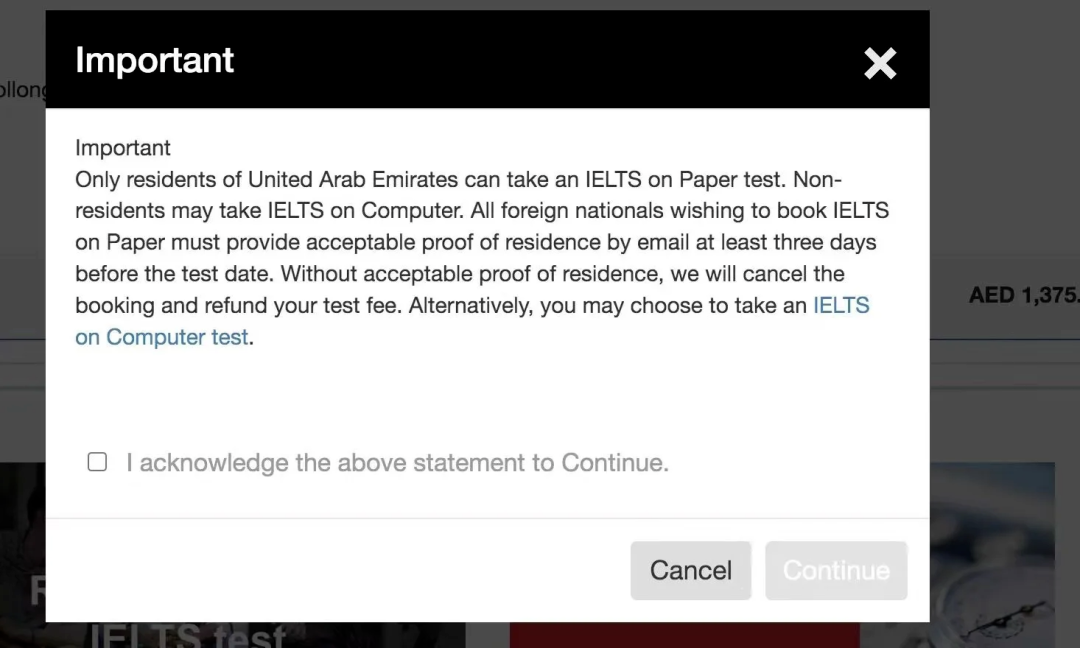The width and height of the screenshot is (1080, 648).
Task: Cancel the Important dialog
Action: tap(691, 570)
